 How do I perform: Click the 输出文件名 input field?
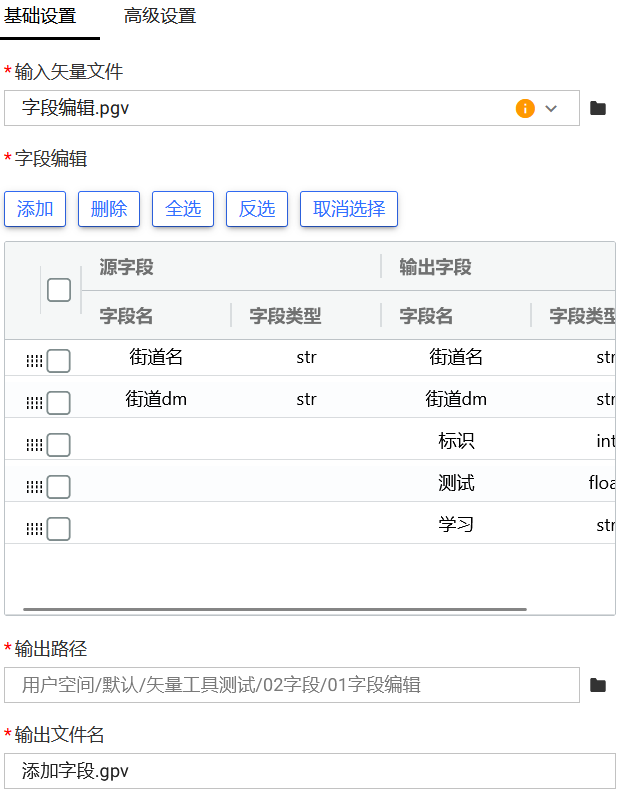point(310,771)
